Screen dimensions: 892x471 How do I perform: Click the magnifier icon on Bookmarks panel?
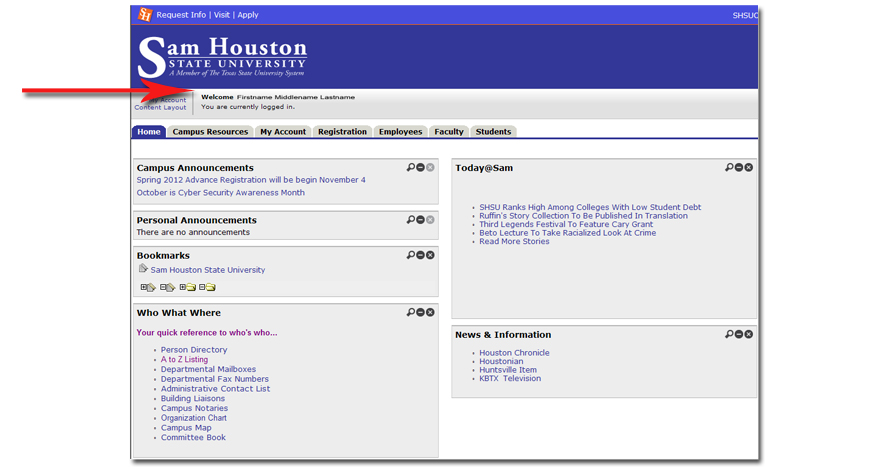point(410,255)
